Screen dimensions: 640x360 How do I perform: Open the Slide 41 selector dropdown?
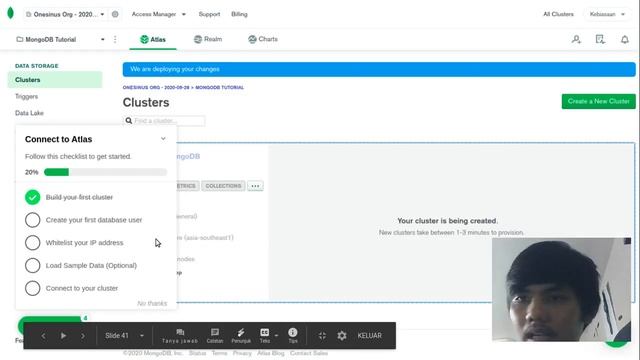[124, 336]
